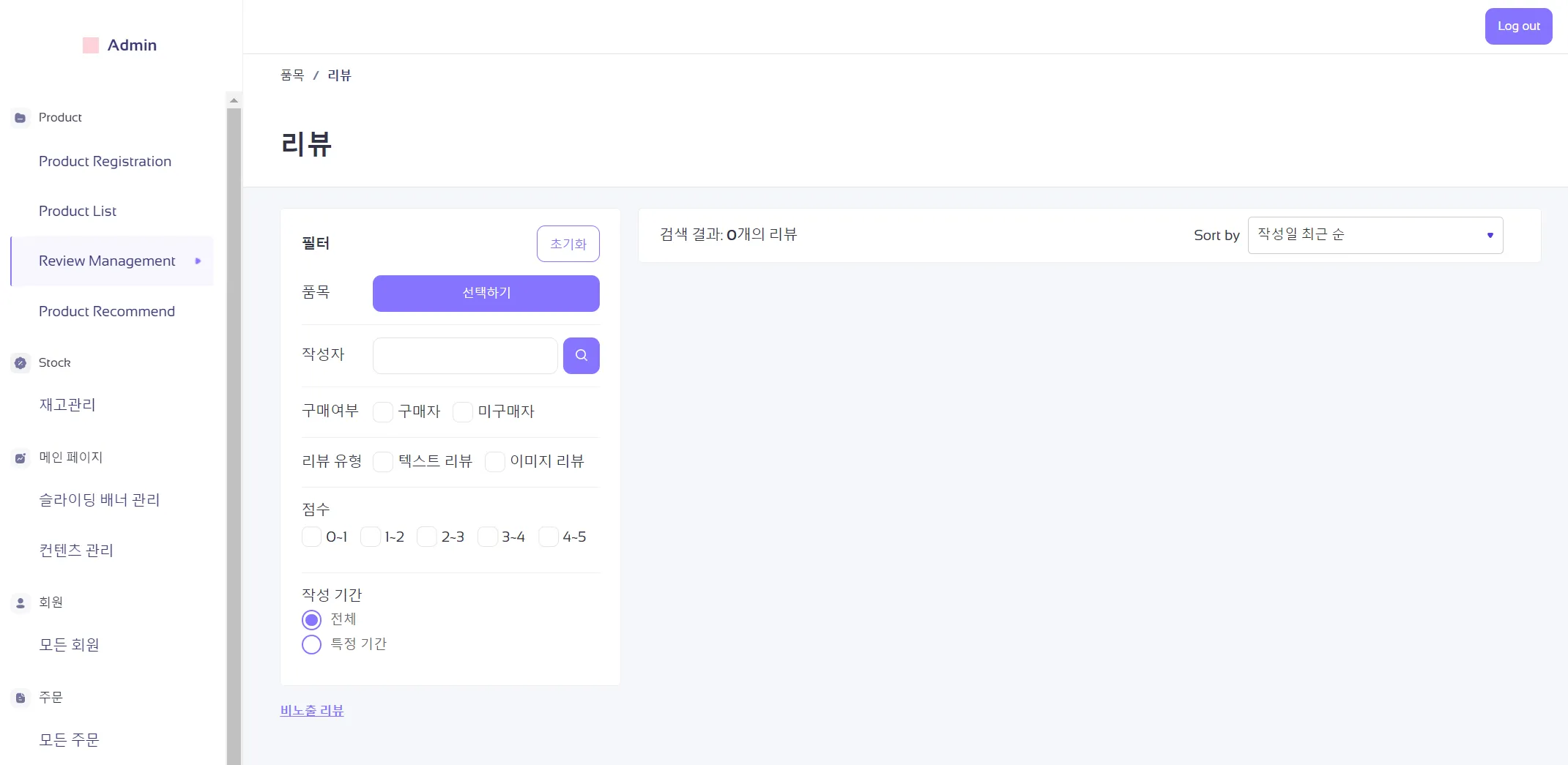This screenshot has width=1568, height=765.
Task: Click 리뷰 in the breadcrumb
Action: [340, 75]
